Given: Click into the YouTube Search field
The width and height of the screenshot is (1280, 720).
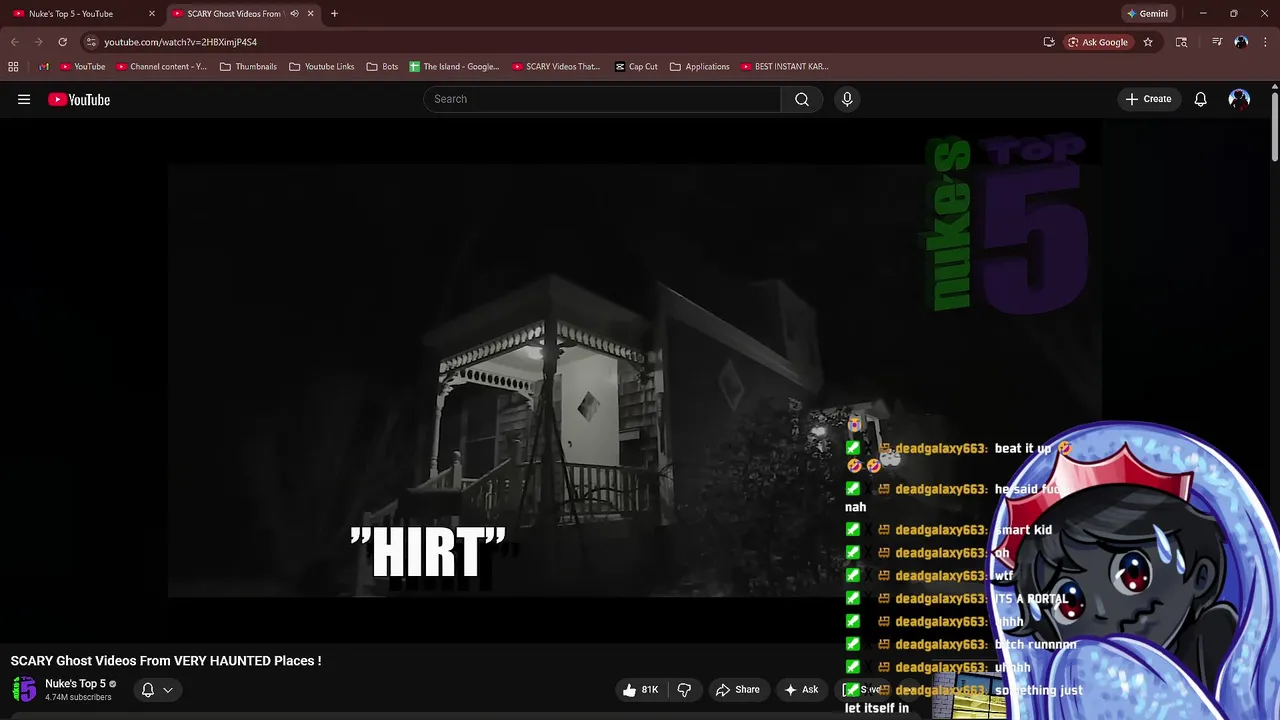Looking at the screenshot, I should 603,99.
